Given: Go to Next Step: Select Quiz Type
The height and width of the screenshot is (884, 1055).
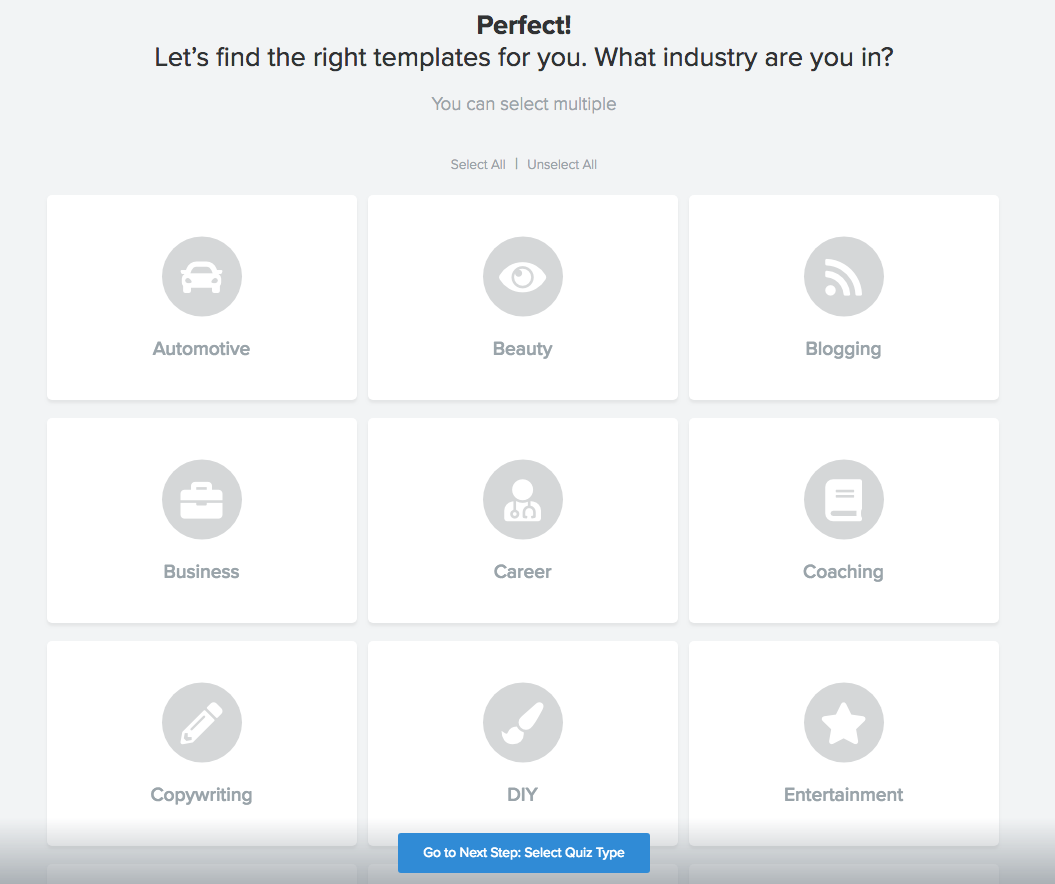Looking at the screenshot, I should pos(523,852).
